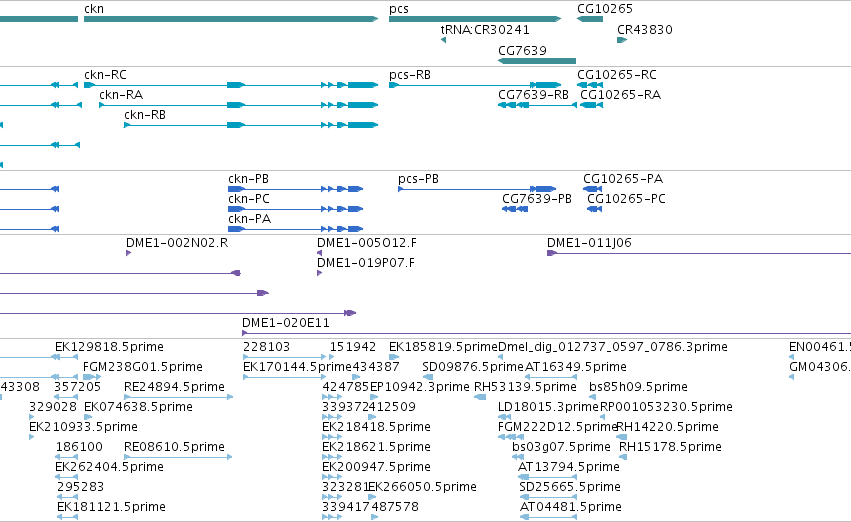Open EST SD25665.5prime
This screenshot has height=522, width=851.
pos(570,487)
